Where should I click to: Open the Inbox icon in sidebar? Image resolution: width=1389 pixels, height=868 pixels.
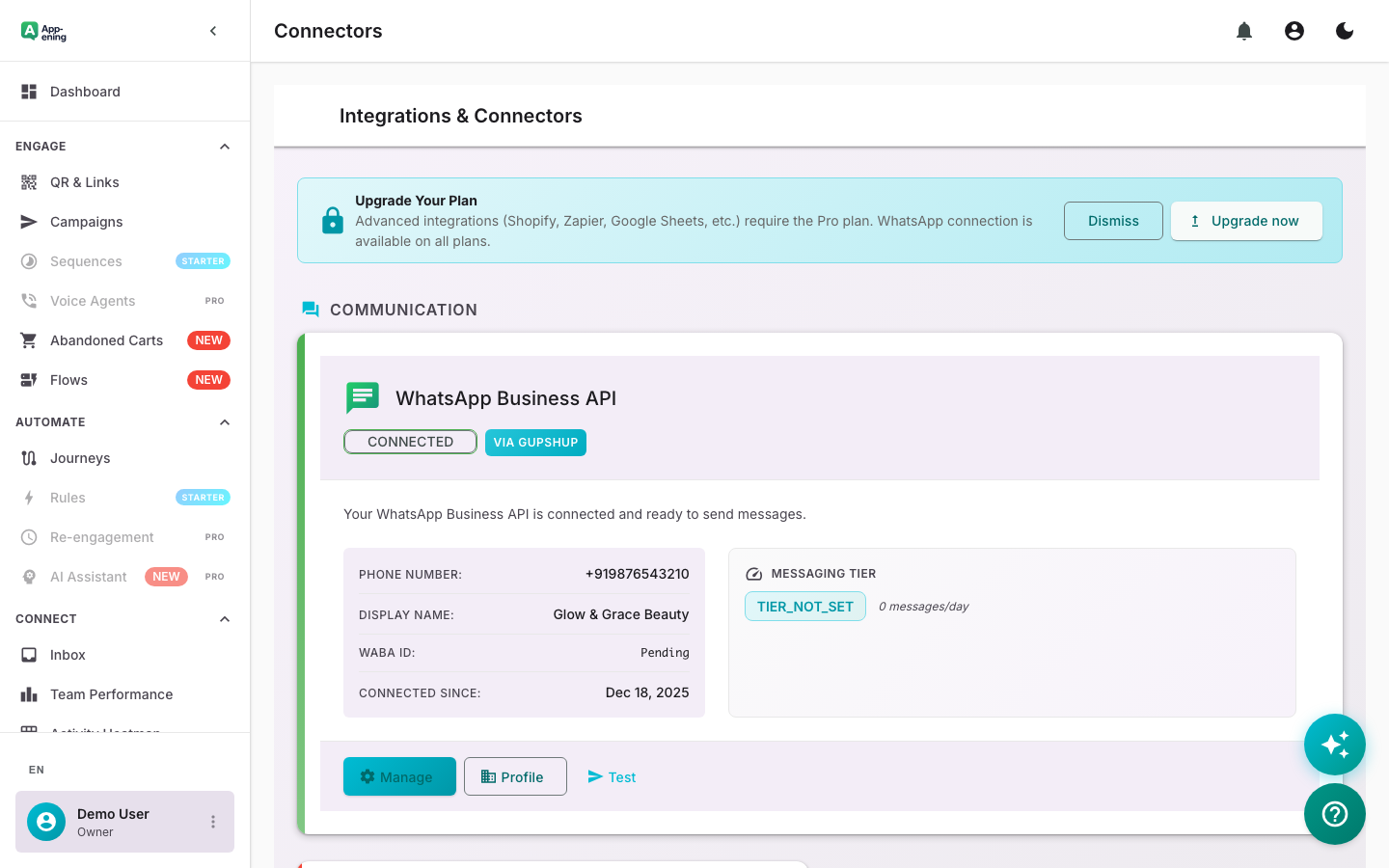28,654
